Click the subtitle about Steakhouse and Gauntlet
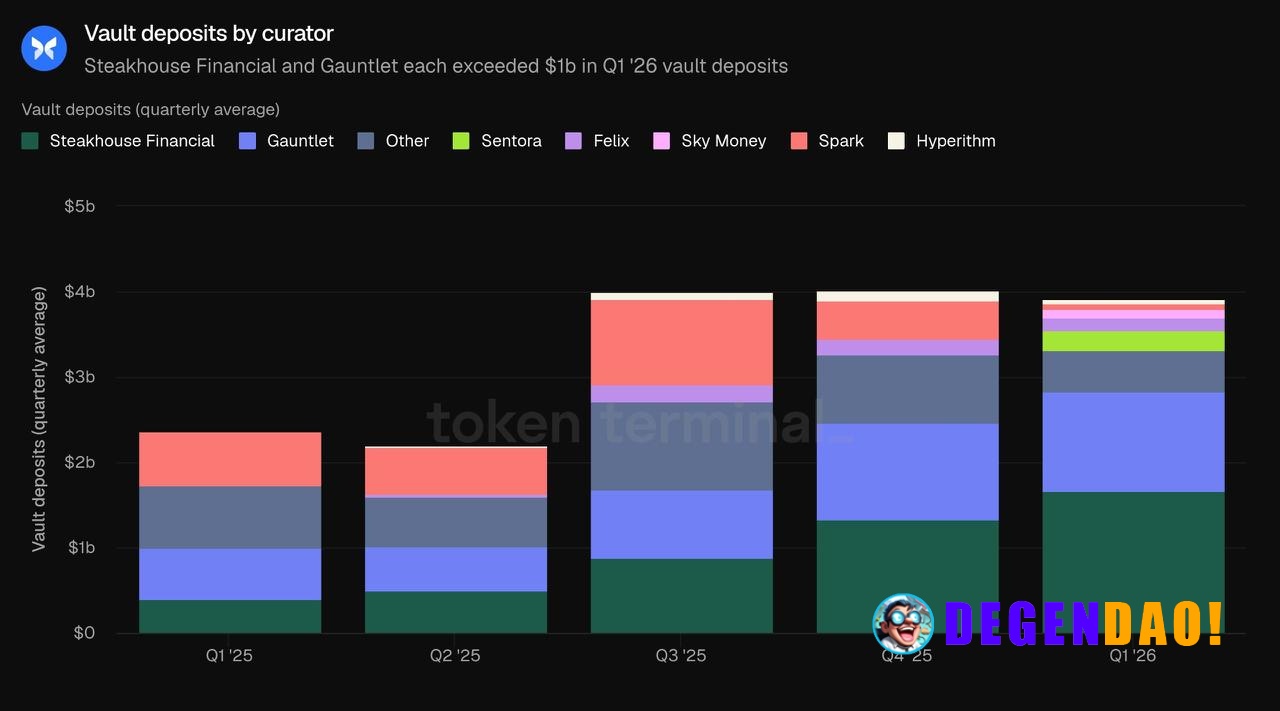Viewport: 1280px width, 711px height. pos(436,66)
